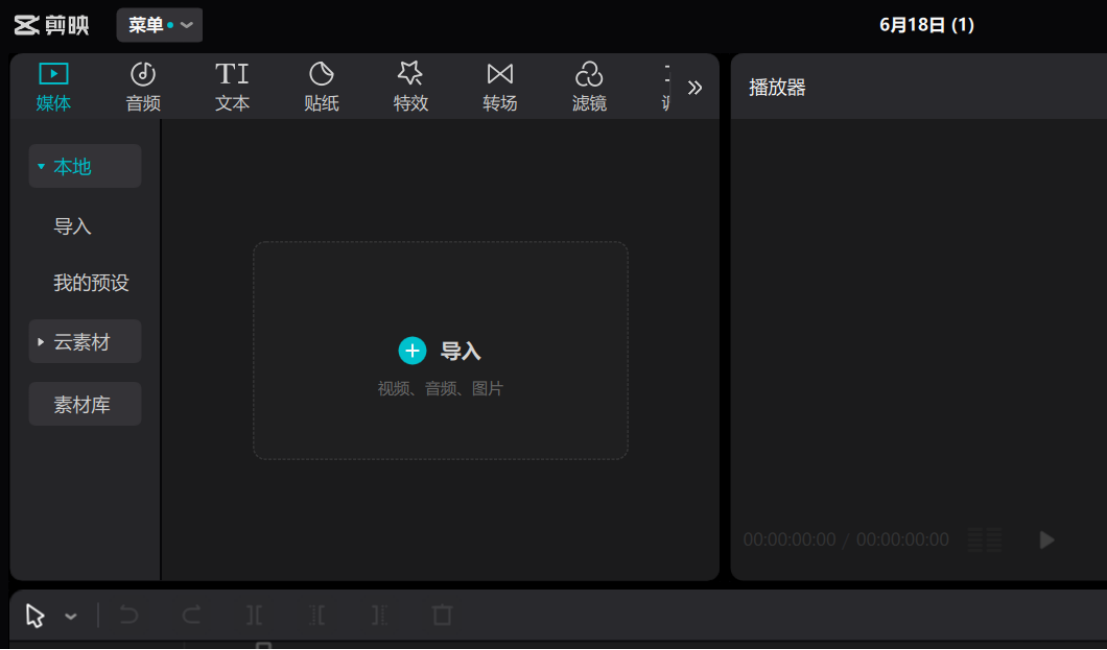Click the redo icon in the timeline toolbar
1107x650 pixels.
[x=190, y=616]
